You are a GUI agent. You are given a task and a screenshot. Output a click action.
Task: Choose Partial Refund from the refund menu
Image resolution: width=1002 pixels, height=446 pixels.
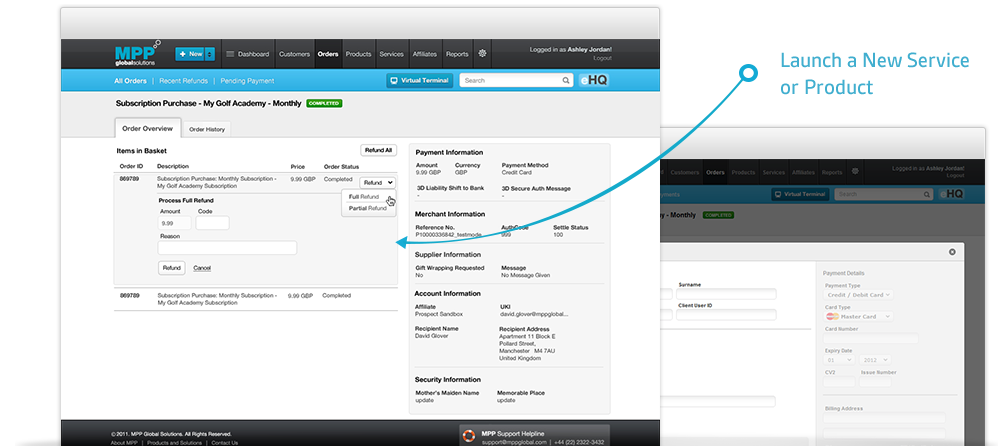(x=367, y=208)
